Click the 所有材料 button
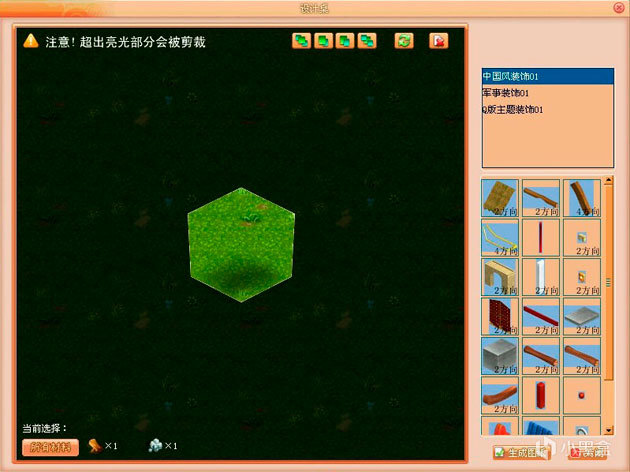 (50, 447)
